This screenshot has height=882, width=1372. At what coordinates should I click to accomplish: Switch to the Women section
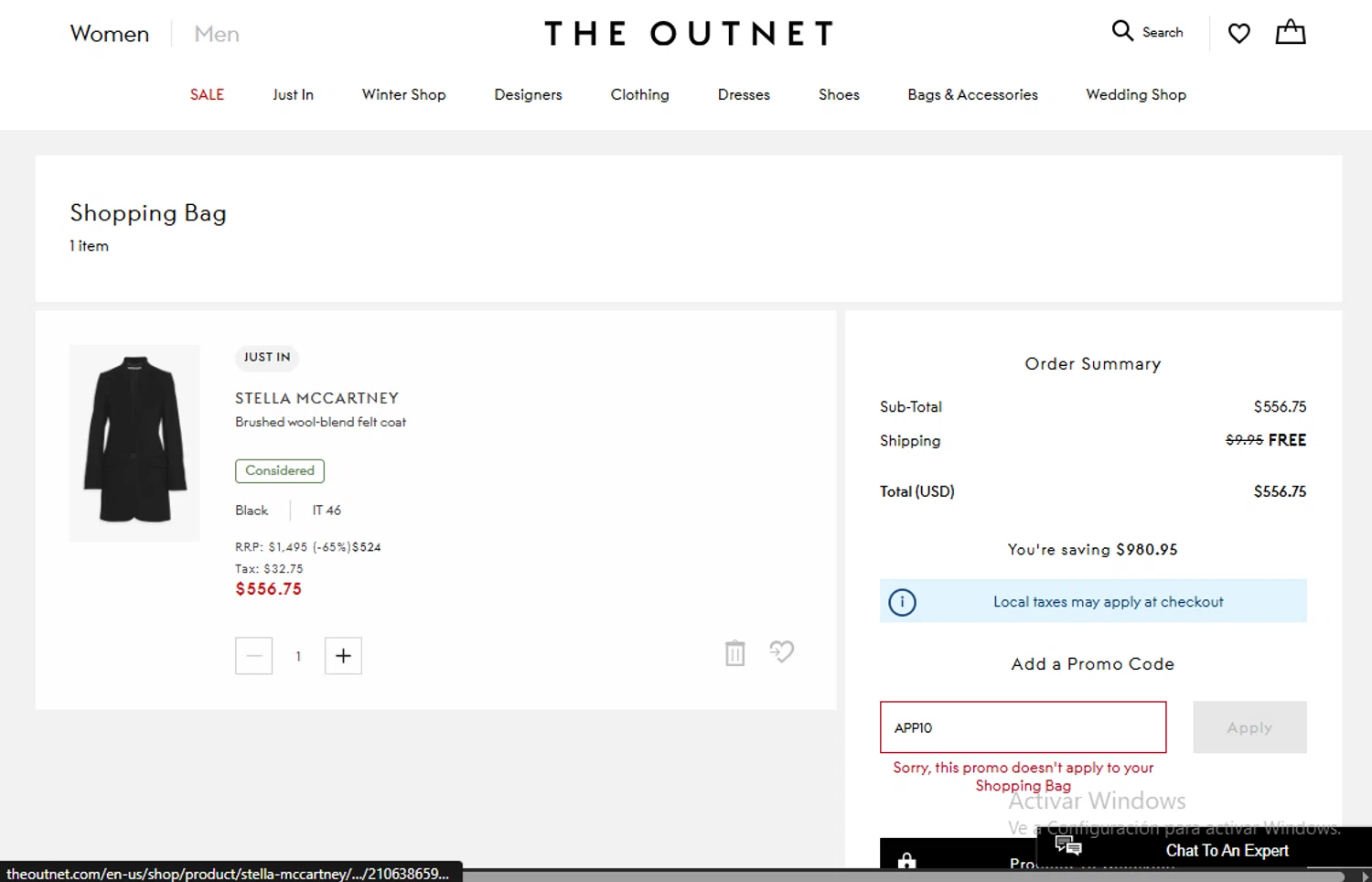[x=110, y=34]
